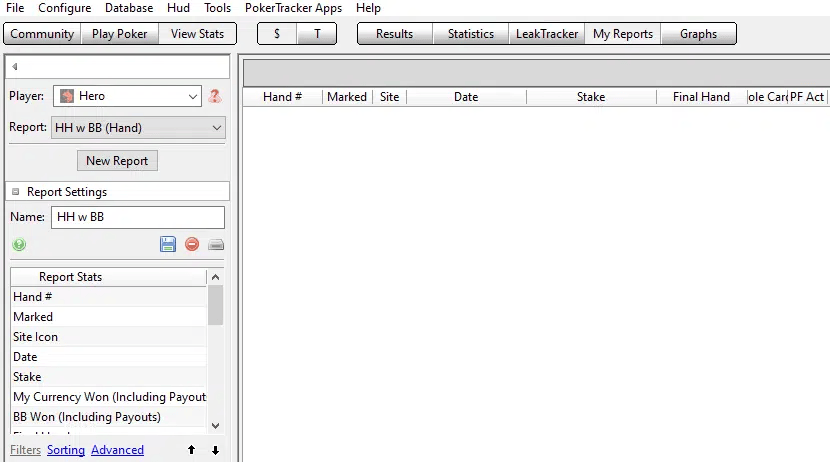Open the Graphs tab
This screenshot has height=462, width=830.
699,34
